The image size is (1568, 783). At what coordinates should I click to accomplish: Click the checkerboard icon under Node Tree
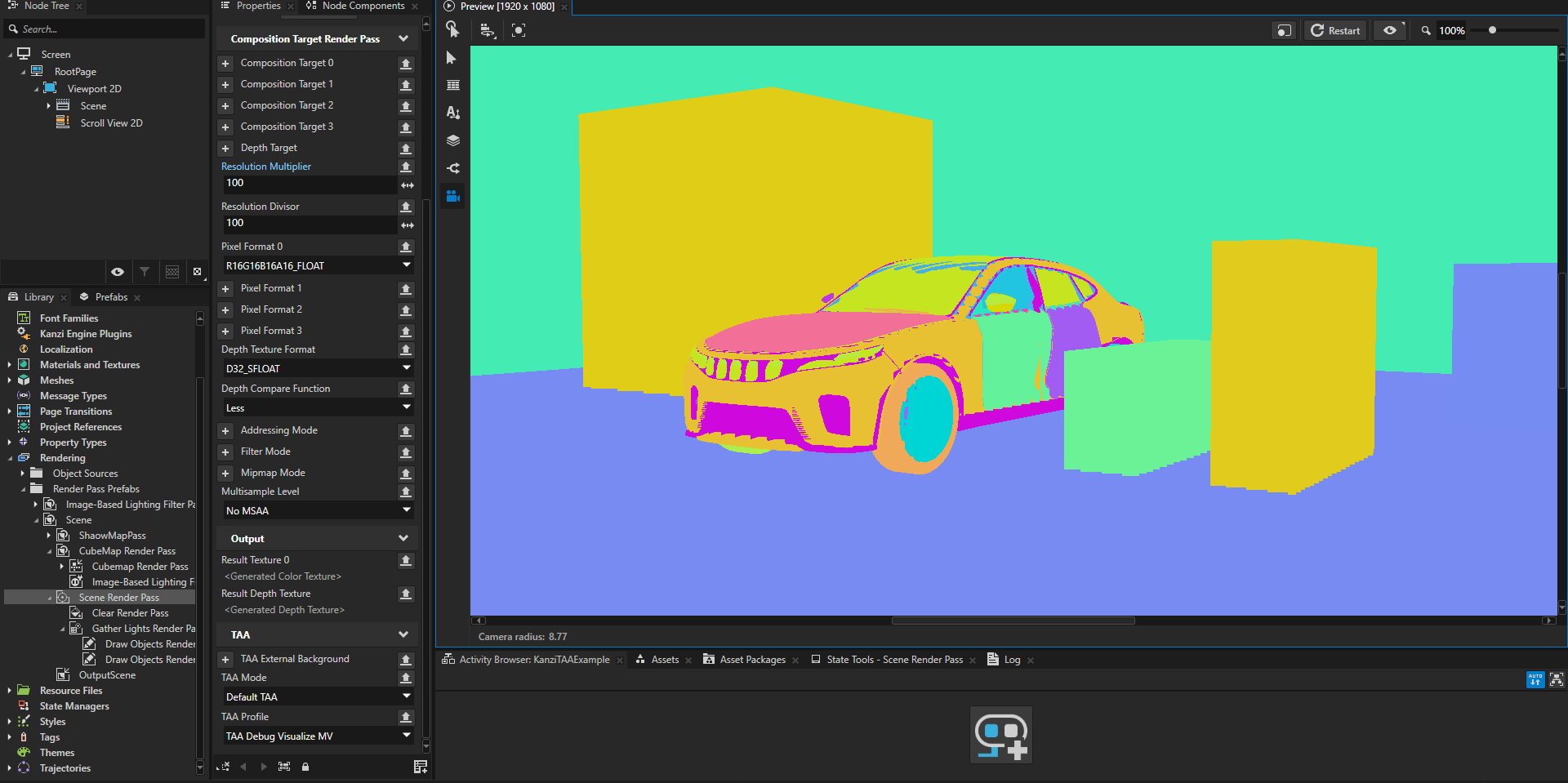click(172, 272)
